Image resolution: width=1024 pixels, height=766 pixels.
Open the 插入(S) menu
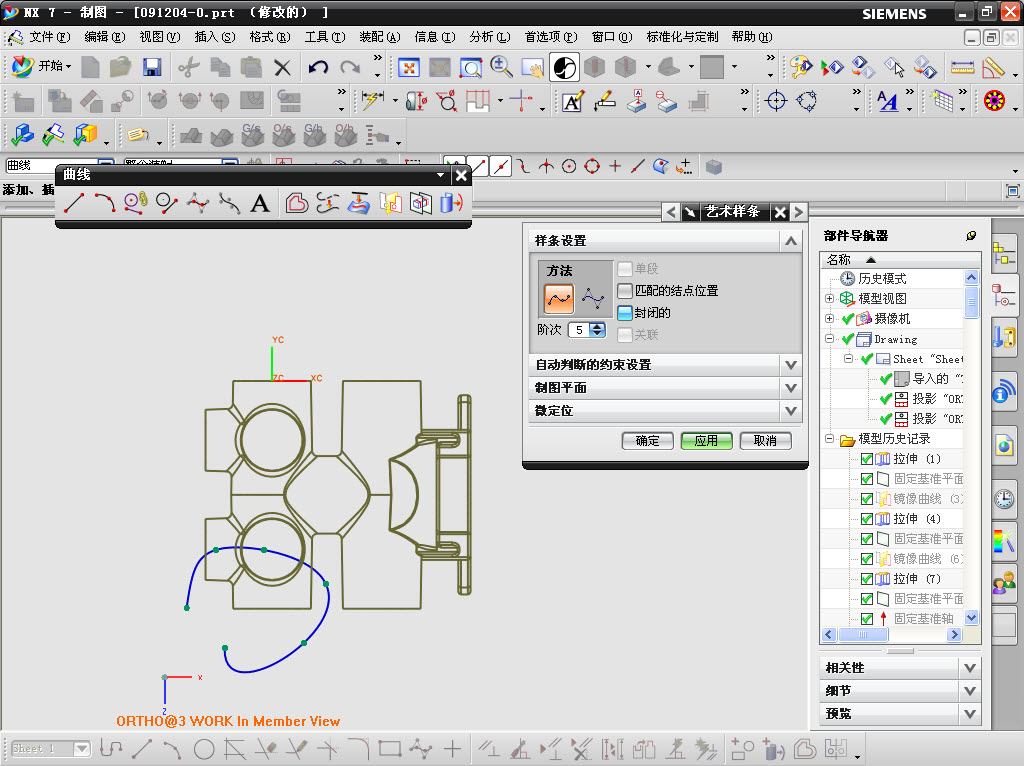(x=214, y=37)
